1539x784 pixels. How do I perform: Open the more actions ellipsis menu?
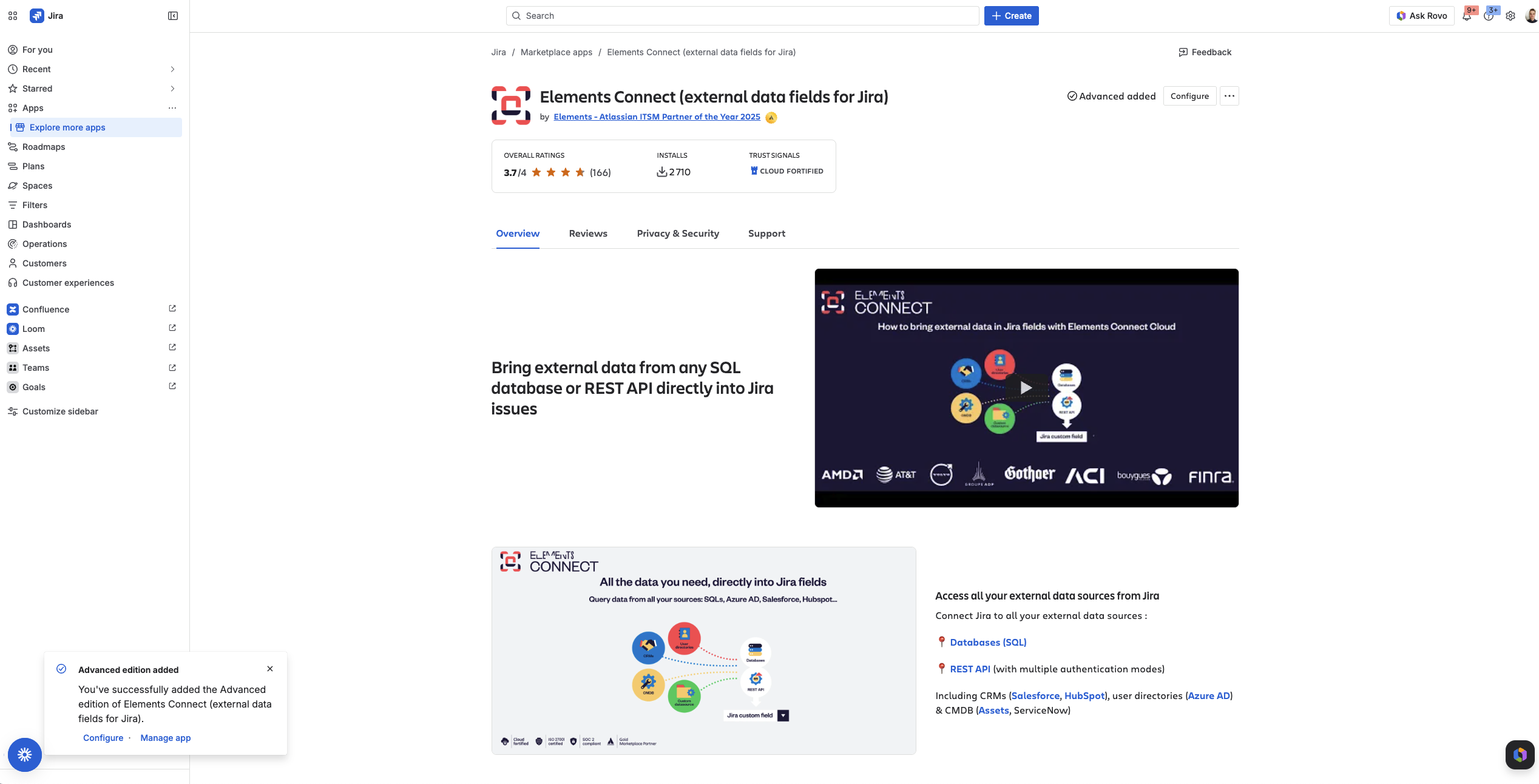[x=1230, y=96]
